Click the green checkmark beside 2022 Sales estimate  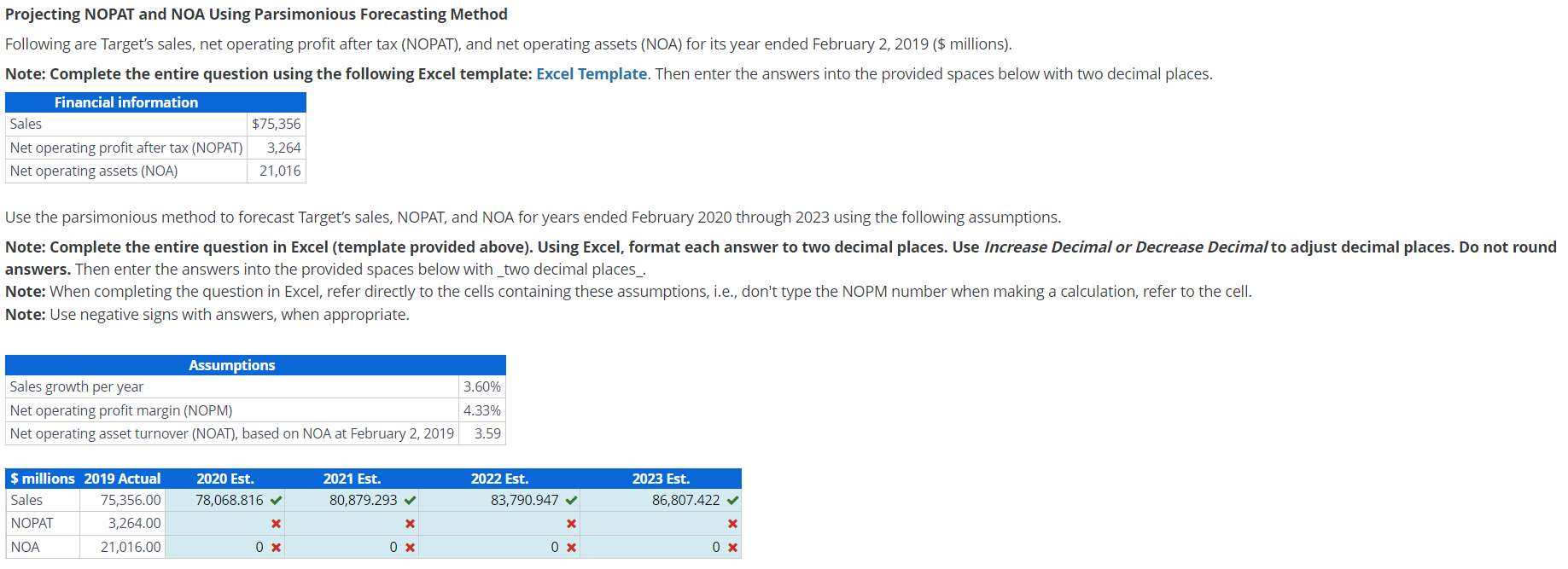tap(571, 499)
